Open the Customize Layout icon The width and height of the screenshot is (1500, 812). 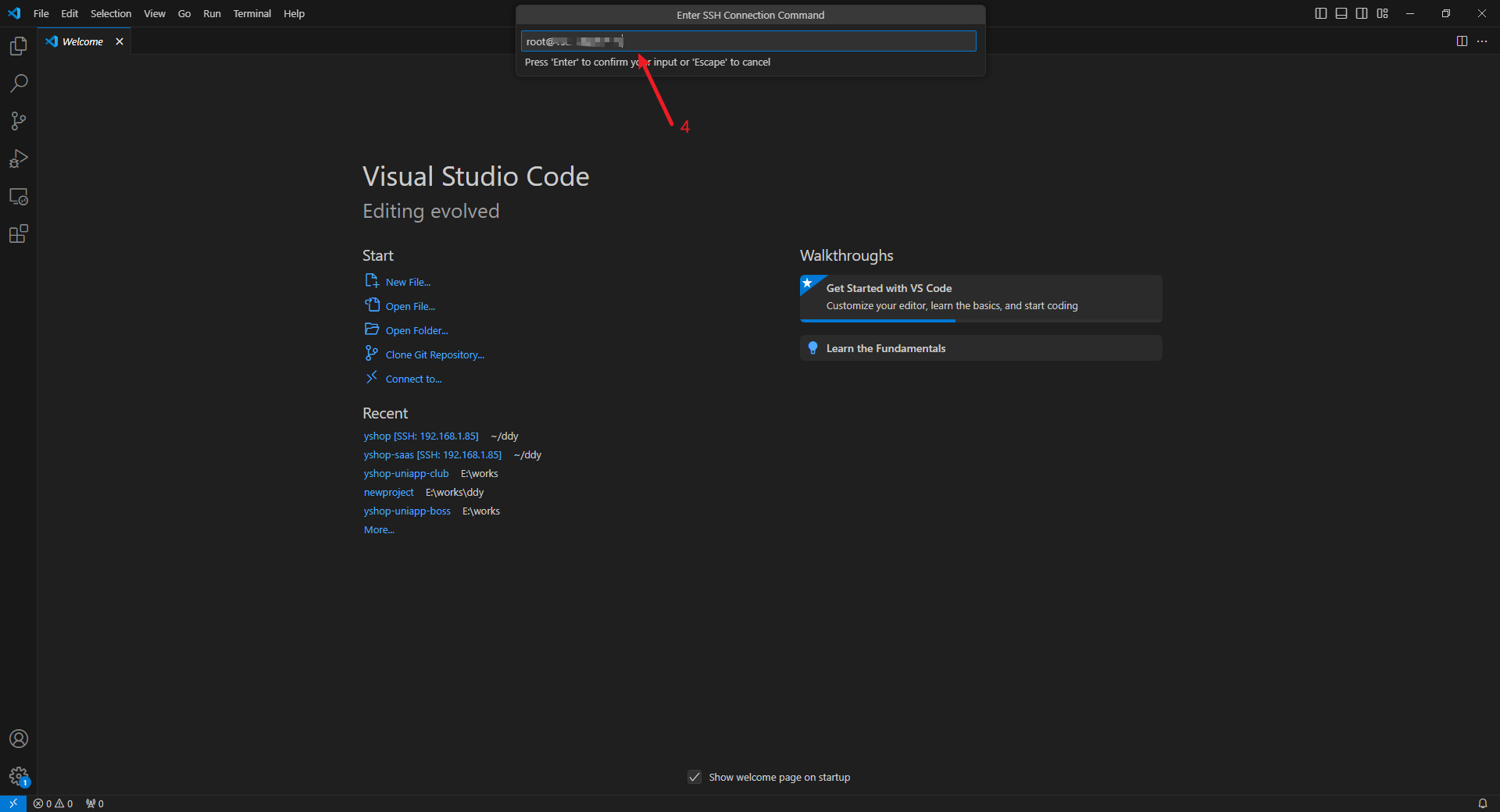(1382, 13)
